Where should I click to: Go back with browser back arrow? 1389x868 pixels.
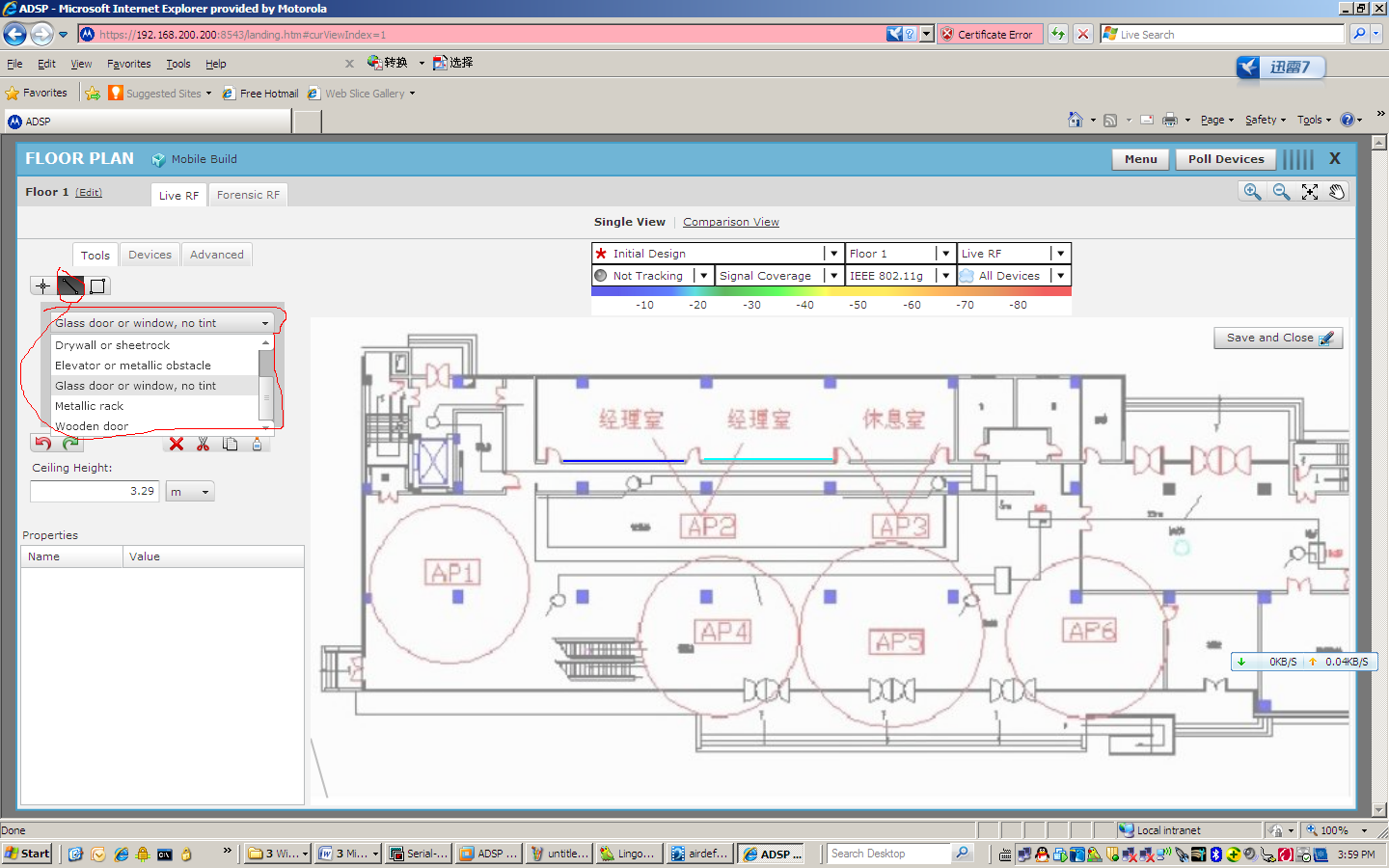coord(14,35)
